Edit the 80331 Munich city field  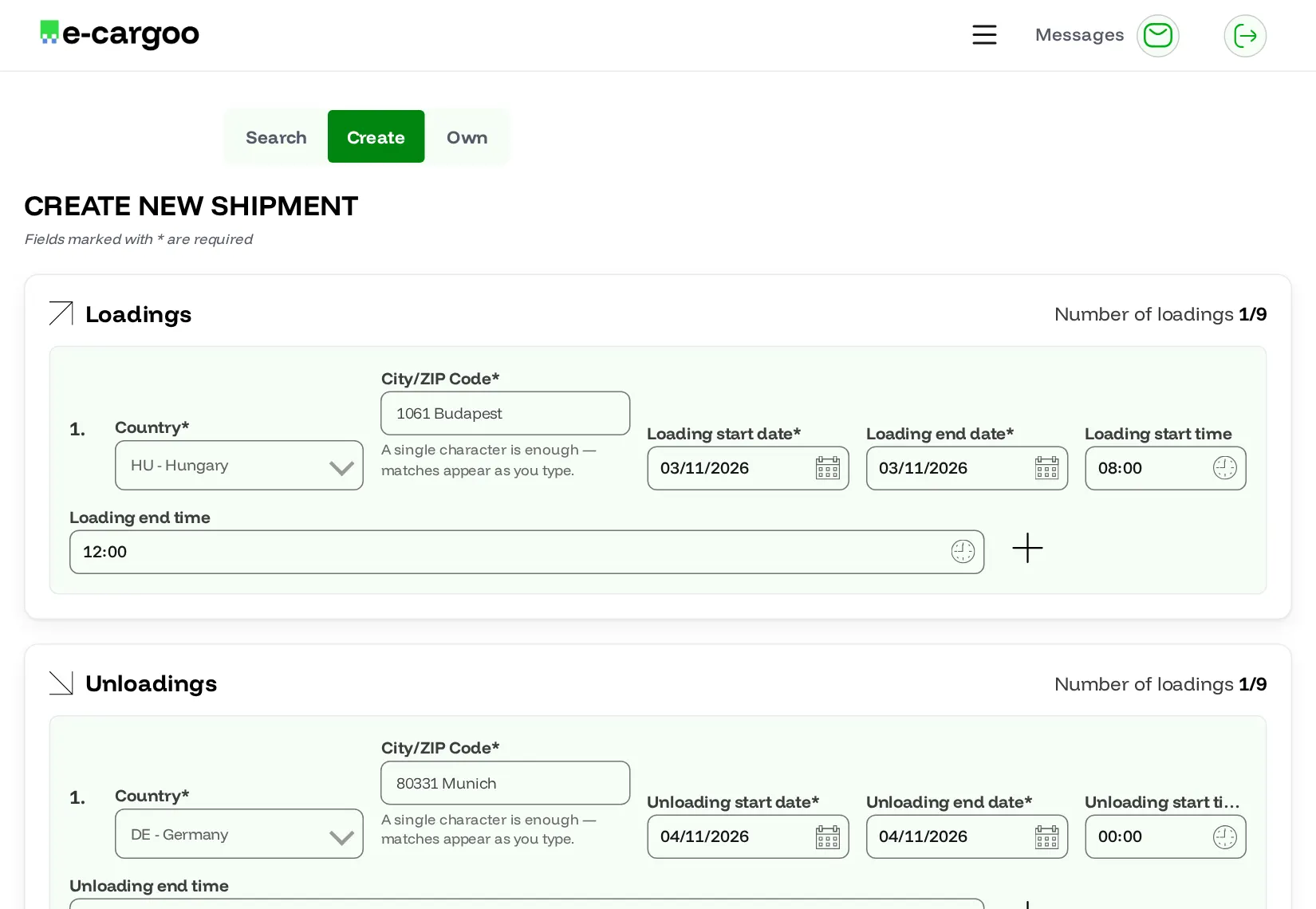coord(506,783)
